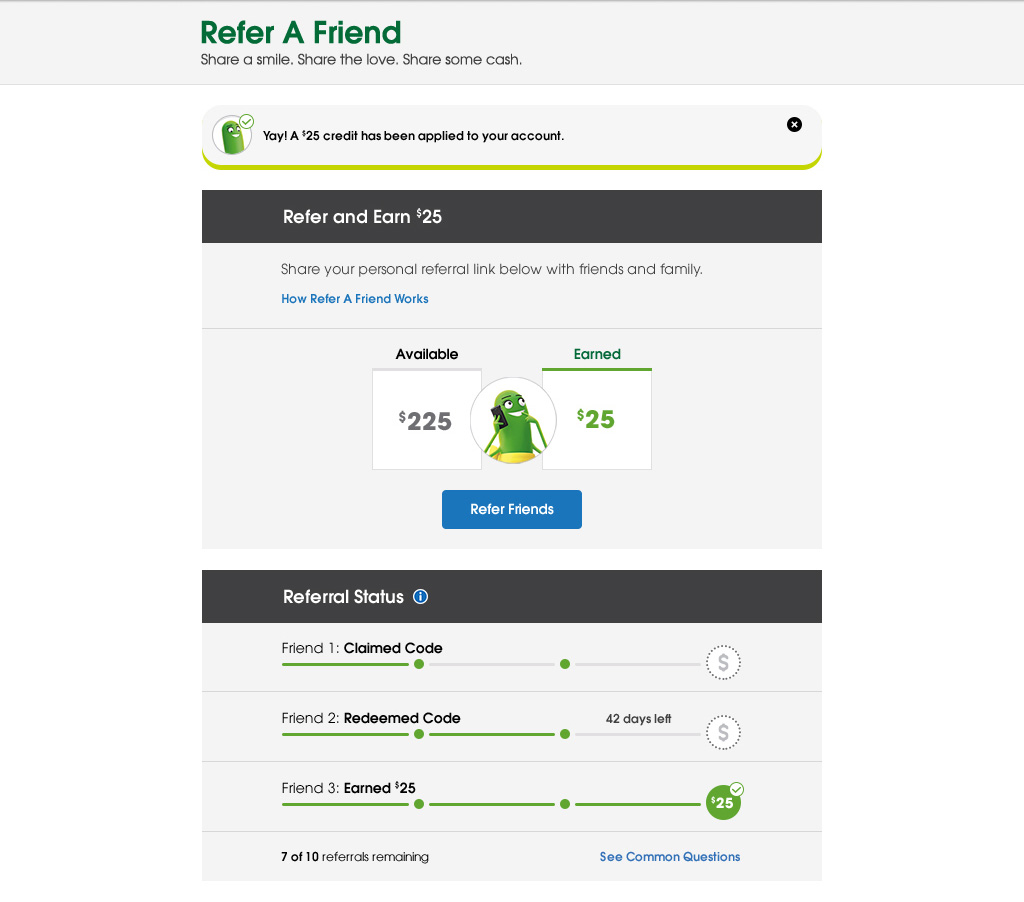
Task: Click second progress dot on Friend 2 tracker
Action: [565, 734]
